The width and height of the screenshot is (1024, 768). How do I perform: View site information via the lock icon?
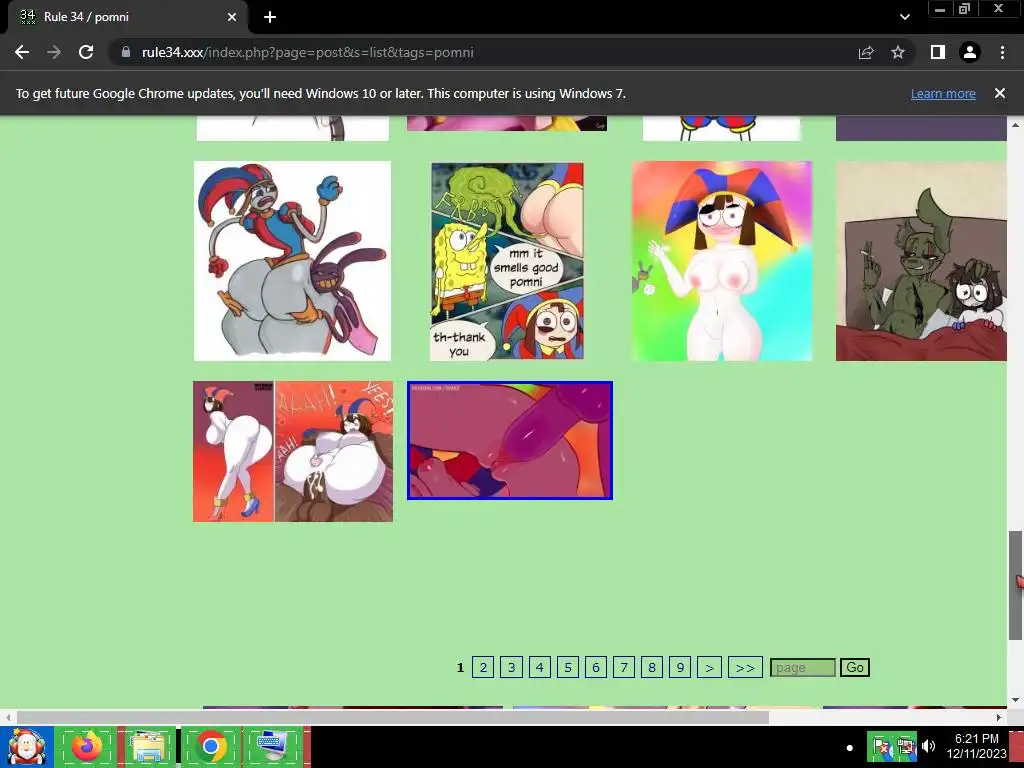point(126,52)
